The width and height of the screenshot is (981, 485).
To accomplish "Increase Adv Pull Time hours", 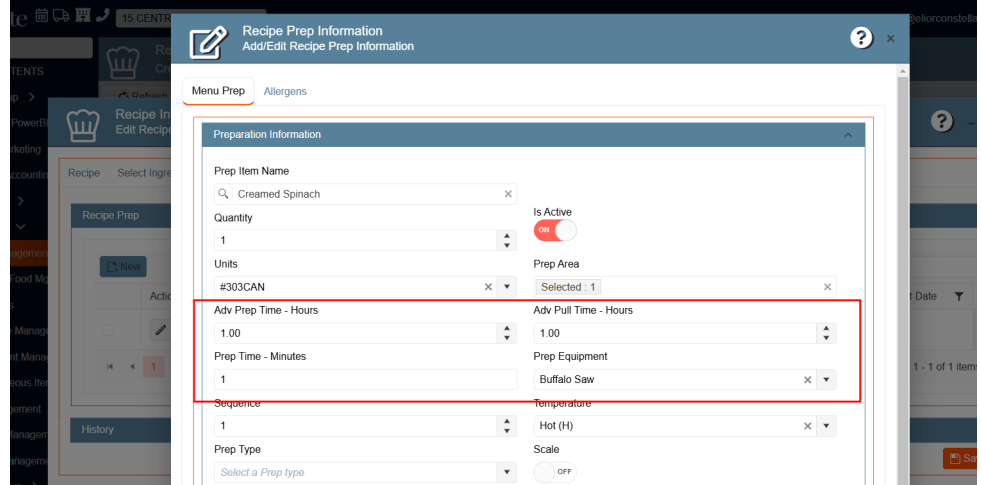I will pos(826,329).
